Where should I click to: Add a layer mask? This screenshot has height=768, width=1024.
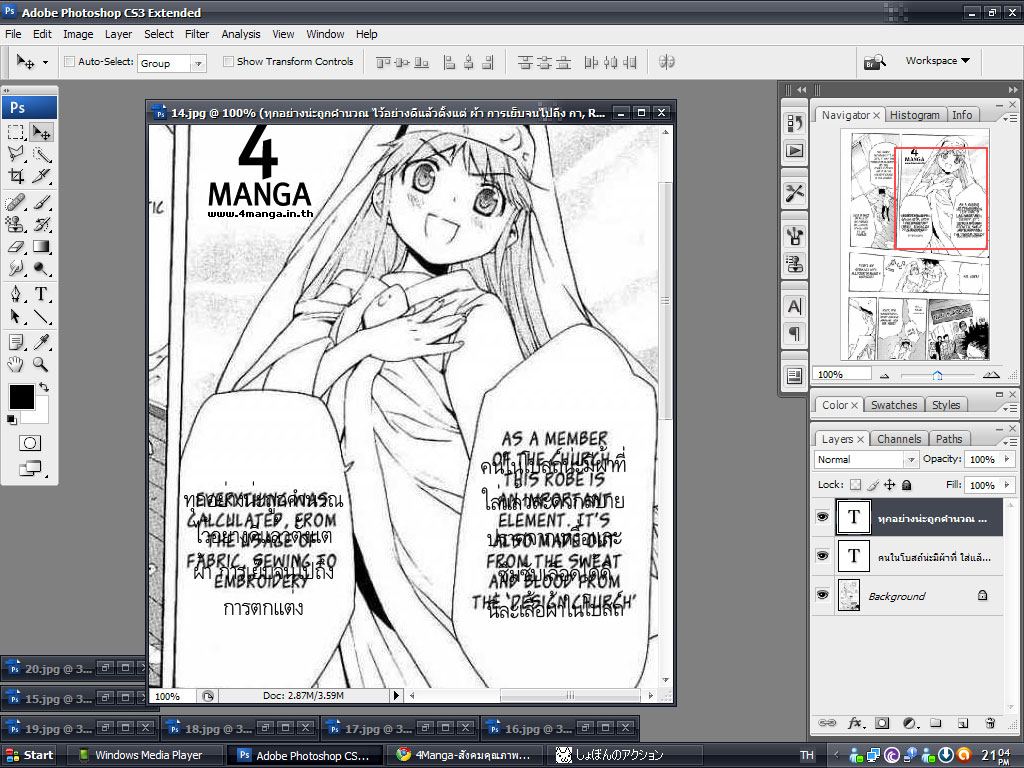[882, 723]
